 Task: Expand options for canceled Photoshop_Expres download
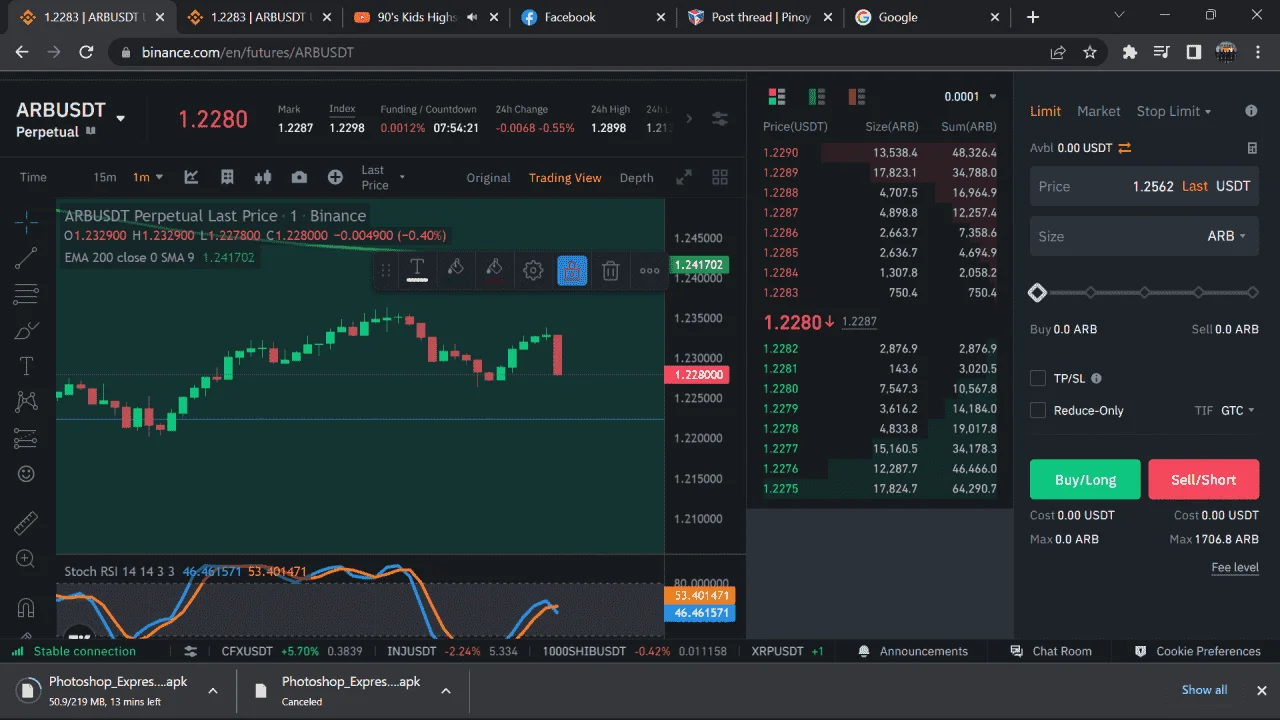(446, 690)
